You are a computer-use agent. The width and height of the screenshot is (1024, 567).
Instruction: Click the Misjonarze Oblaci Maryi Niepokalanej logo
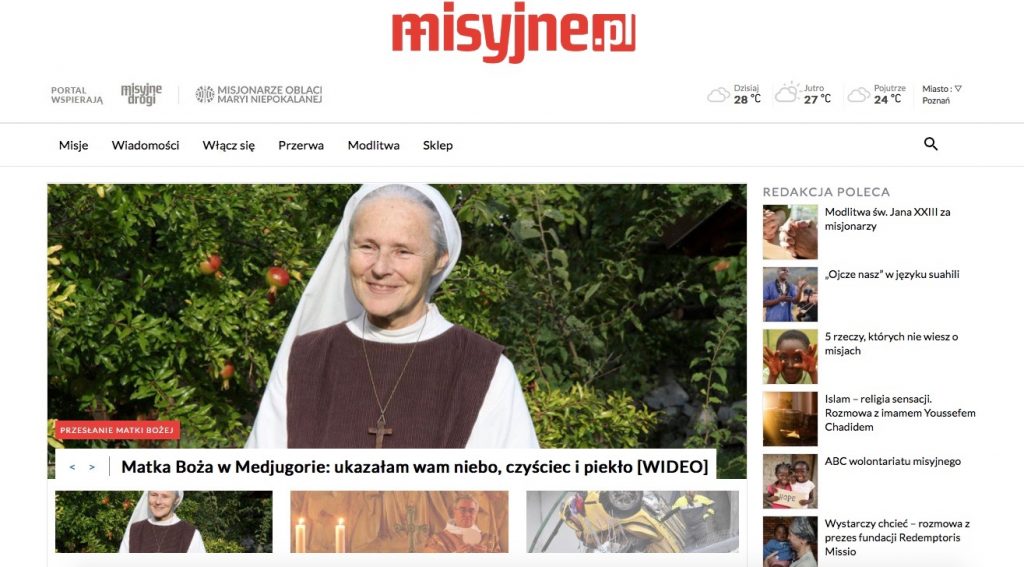pos(259,94)
